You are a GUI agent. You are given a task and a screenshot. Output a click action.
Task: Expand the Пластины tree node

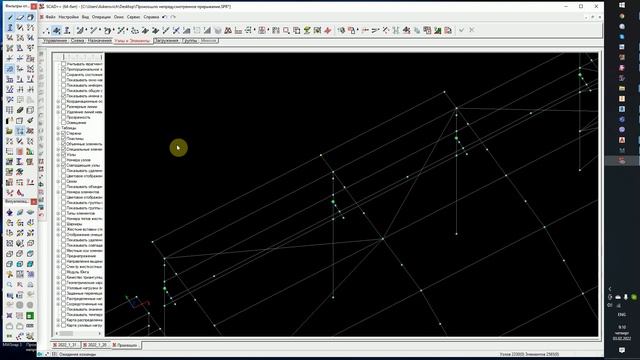click(58, 138)
